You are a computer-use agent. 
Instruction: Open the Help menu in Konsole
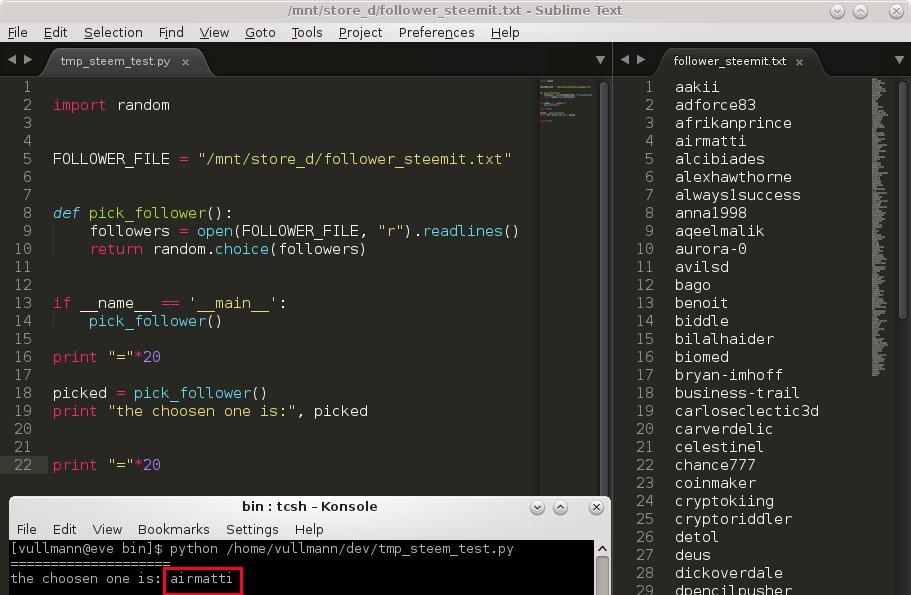309,529
